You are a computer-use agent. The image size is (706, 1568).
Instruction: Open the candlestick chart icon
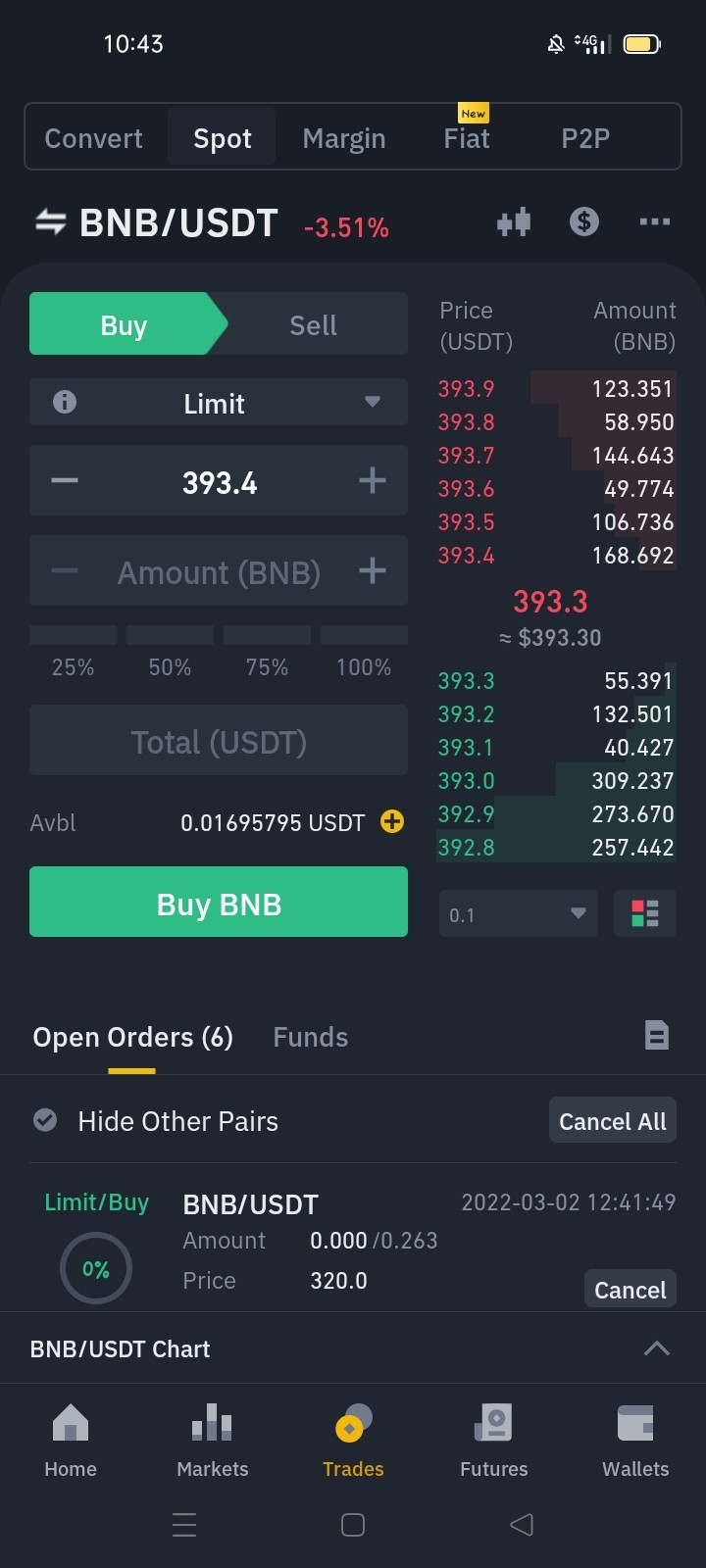[x=514, y=222]
